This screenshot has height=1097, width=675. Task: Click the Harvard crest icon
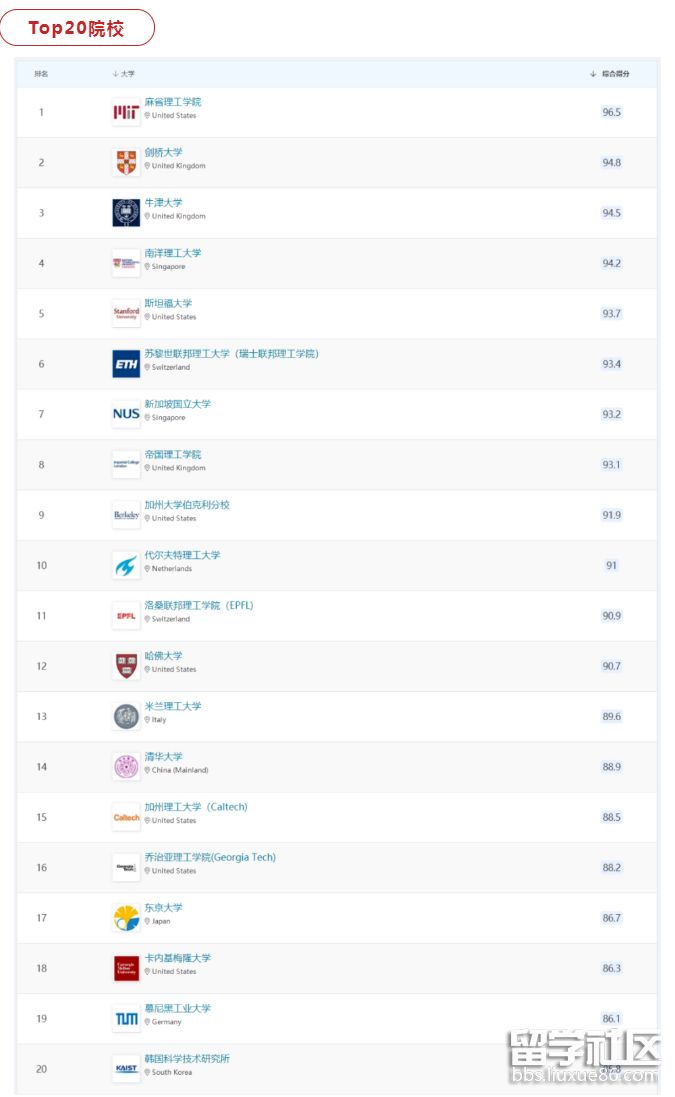(x=126, y=666)
